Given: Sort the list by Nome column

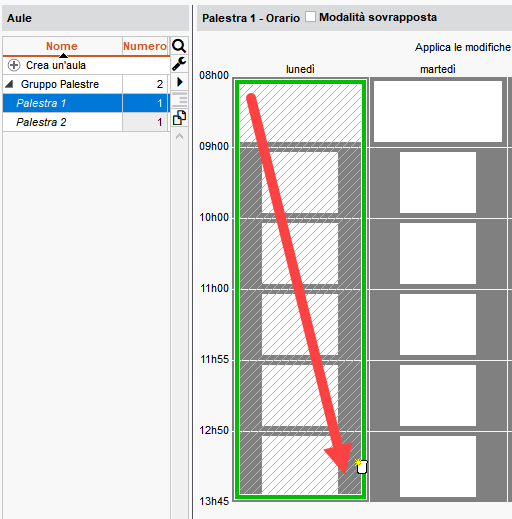Looking at the screenshot, I should pyautogui.click(x=62, y=46).
